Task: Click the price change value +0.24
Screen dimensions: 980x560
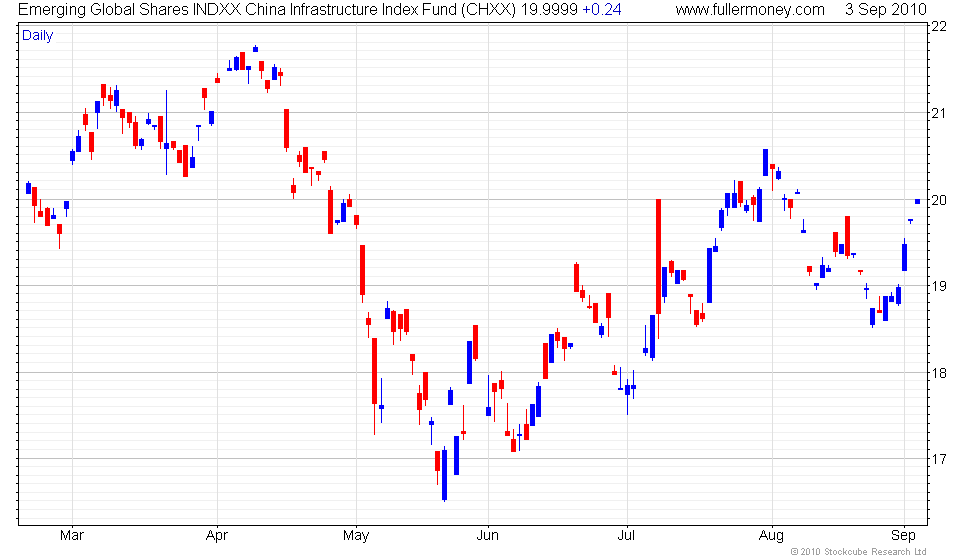Action: click(x=602, y=10)
